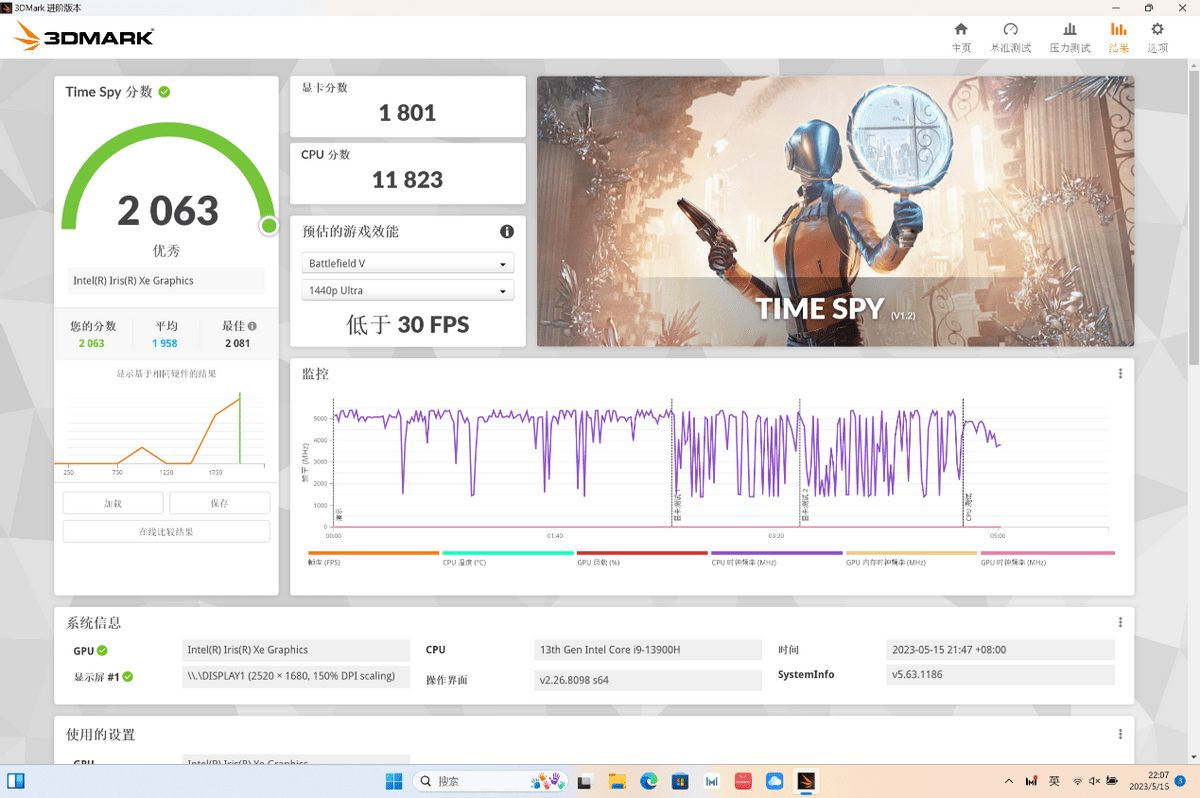Show hidden system tray icons
Screen dimensions: 1200x798
(x=1007, y=781)
